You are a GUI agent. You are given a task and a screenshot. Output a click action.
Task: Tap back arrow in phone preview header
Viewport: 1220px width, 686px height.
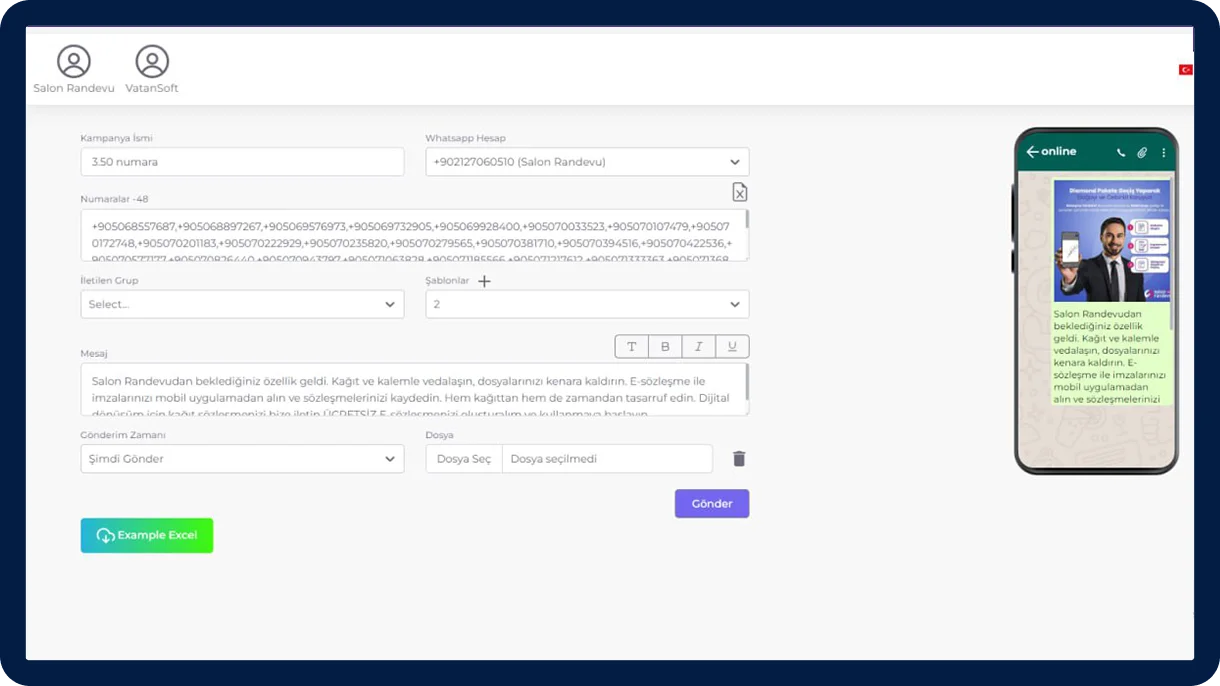[1032, 152]
